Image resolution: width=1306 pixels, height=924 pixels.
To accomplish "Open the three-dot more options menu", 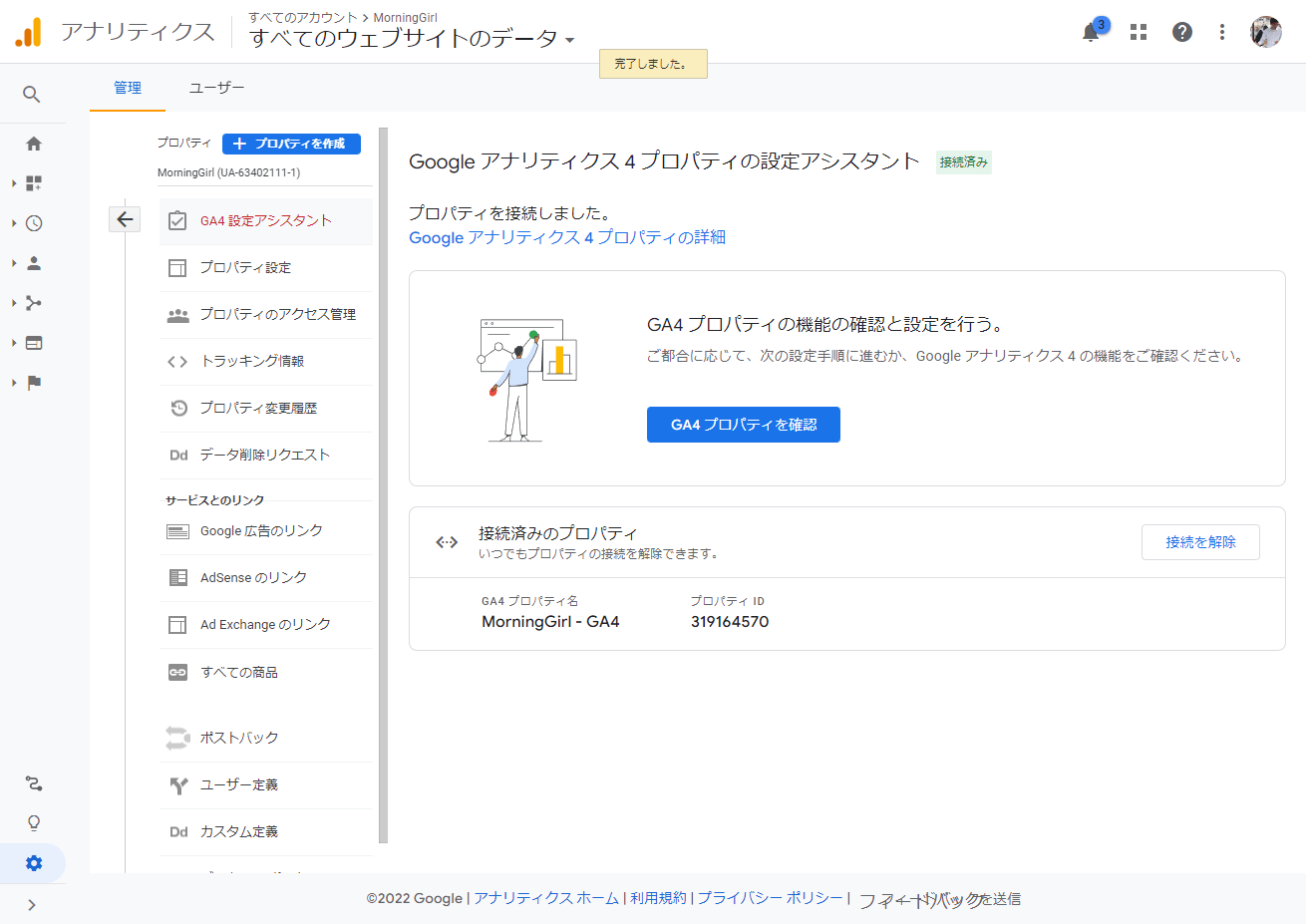I will pyautogui.click(x=1222, y=32).
